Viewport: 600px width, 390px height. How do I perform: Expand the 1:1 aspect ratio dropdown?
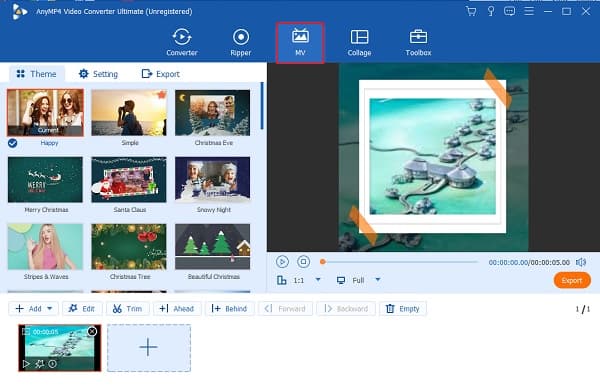[318, 280]
